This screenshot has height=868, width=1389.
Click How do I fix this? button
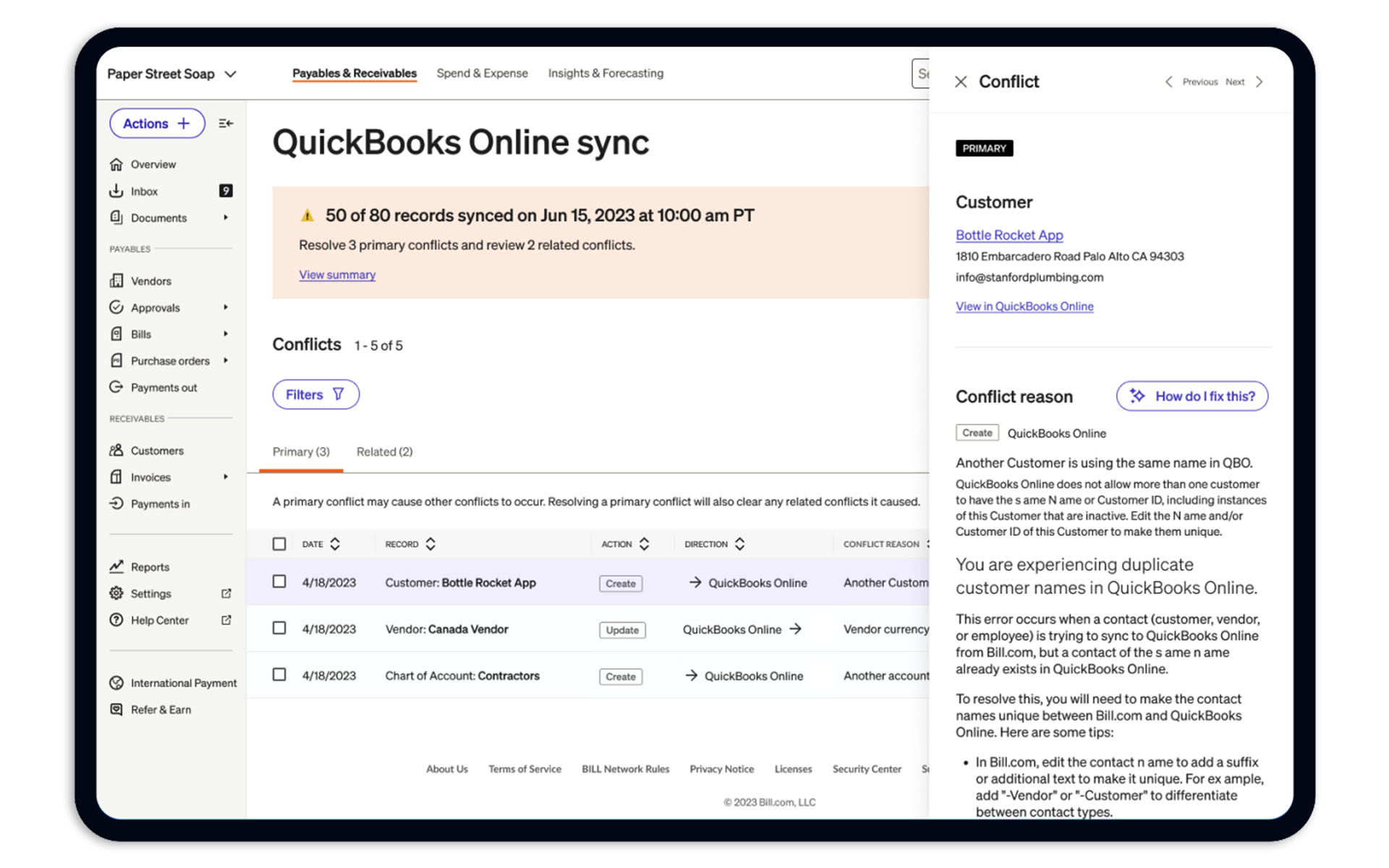[1192, 396]
